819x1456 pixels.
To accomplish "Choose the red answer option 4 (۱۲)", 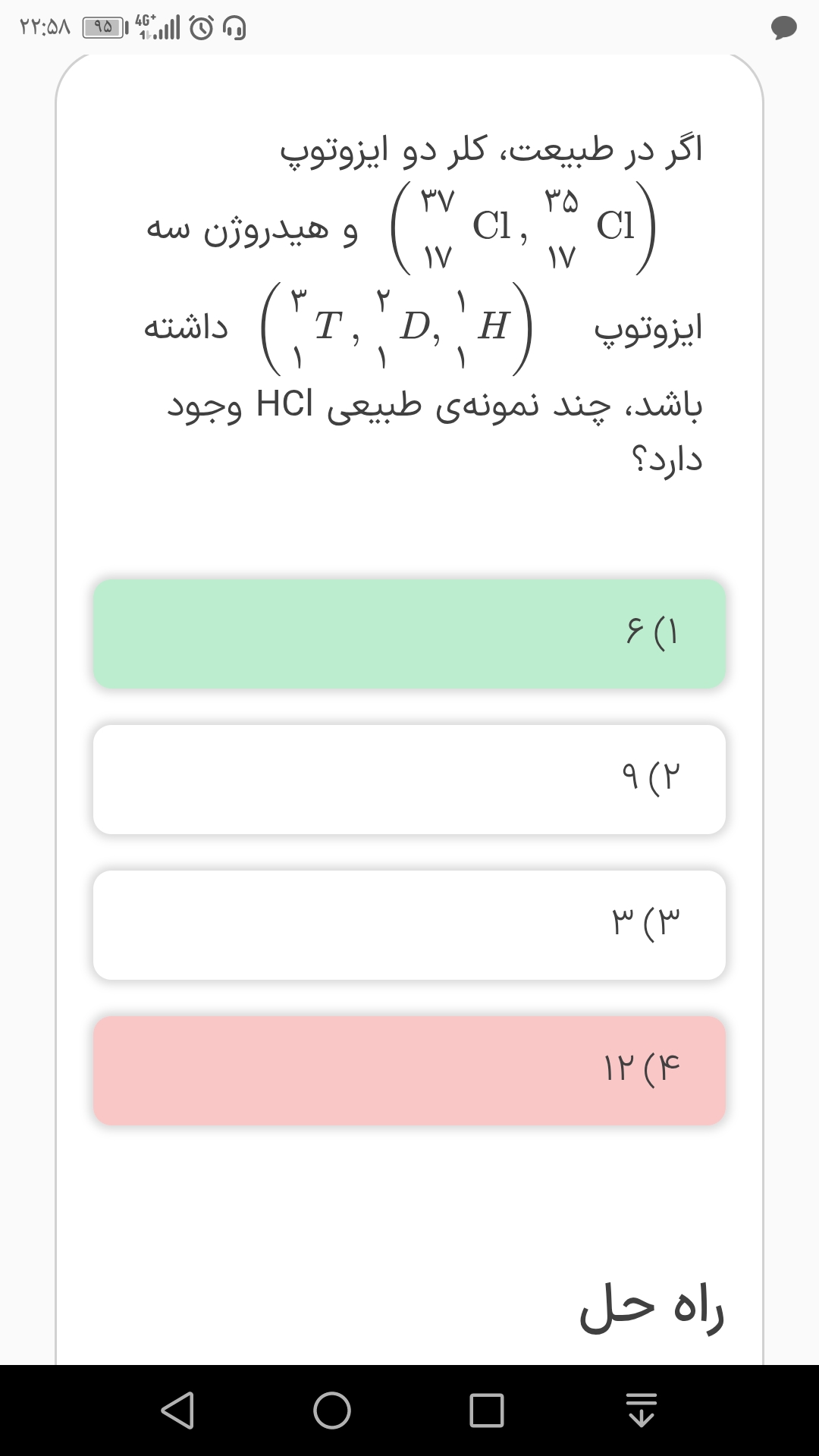I will click(409, 1071).
